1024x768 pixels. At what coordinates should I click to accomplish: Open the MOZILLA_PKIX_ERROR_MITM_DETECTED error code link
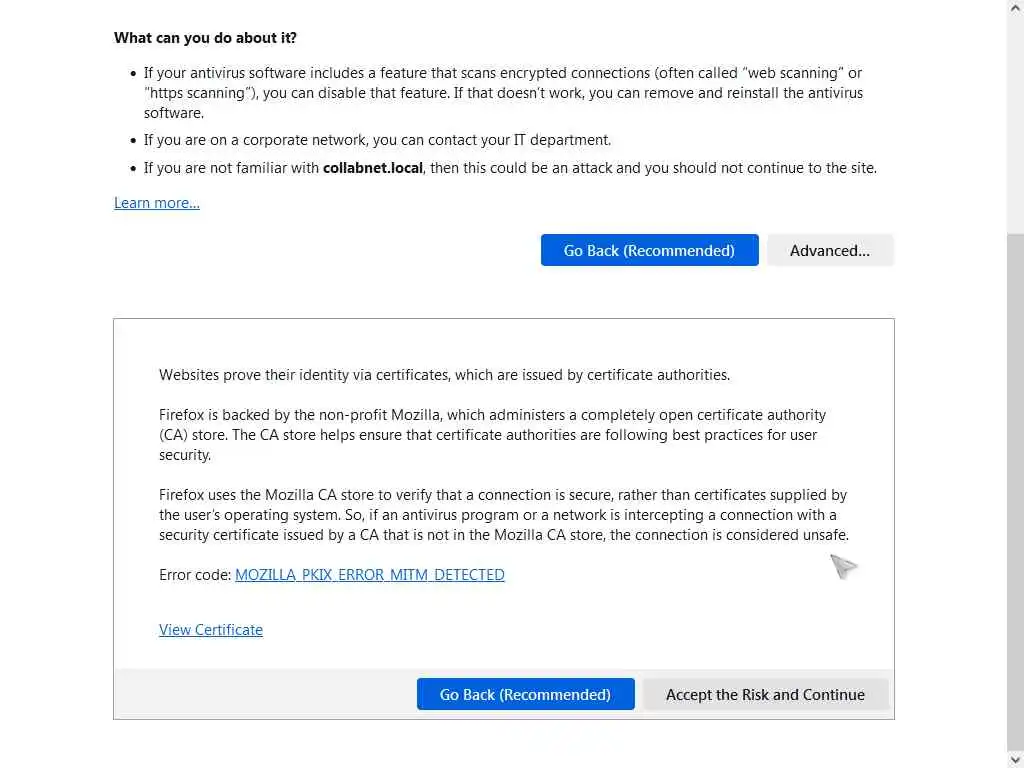(369, 575)
